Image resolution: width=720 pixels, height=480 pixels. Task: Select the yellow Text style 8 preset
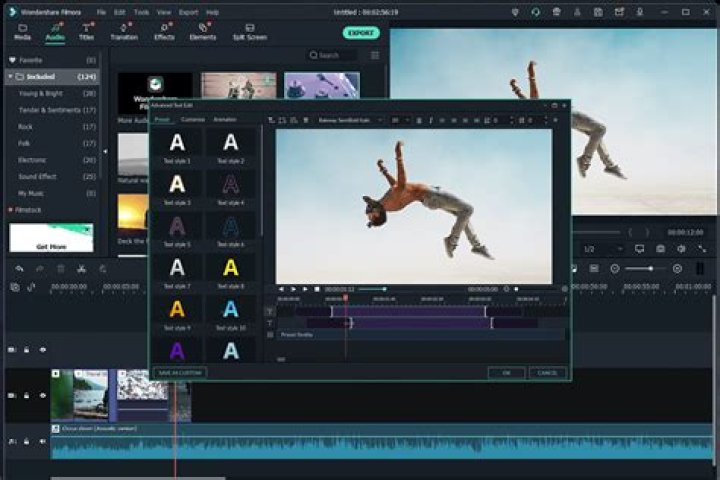coord(231,272)
